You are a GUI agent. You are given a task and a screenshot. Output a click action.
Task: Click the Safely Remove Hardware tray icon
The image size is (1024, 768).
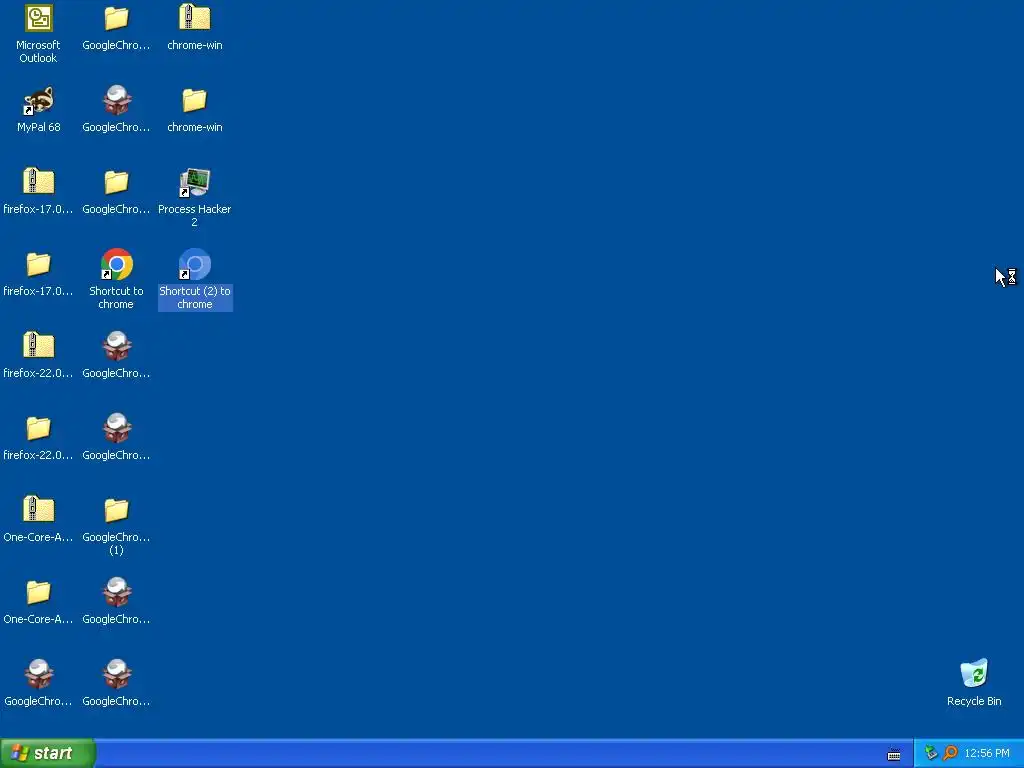[931, 753]
